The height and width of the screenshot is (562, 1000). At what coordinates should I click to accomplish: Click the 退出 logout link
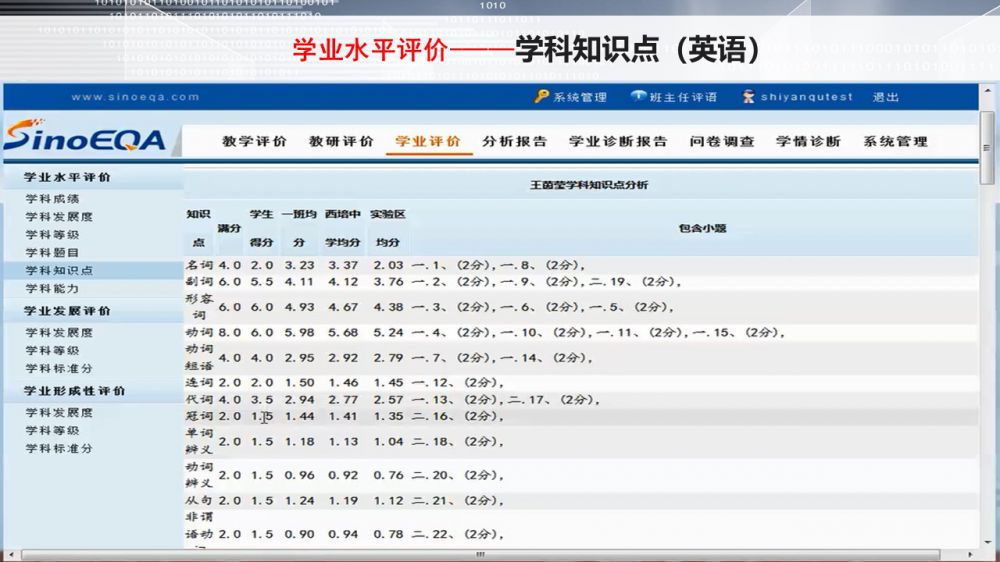(x=885, y=97)
